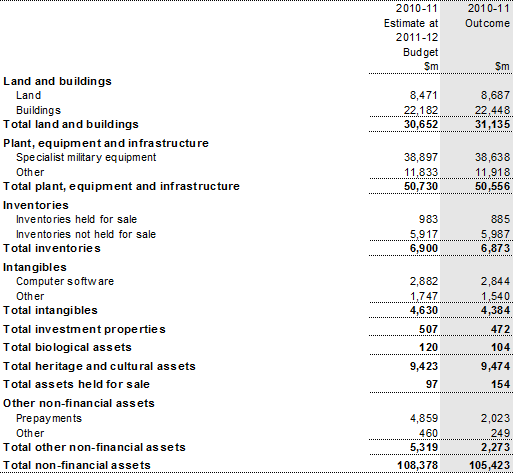Click 'Total land and buildings' label
The image size is (513, 473).
71,124
